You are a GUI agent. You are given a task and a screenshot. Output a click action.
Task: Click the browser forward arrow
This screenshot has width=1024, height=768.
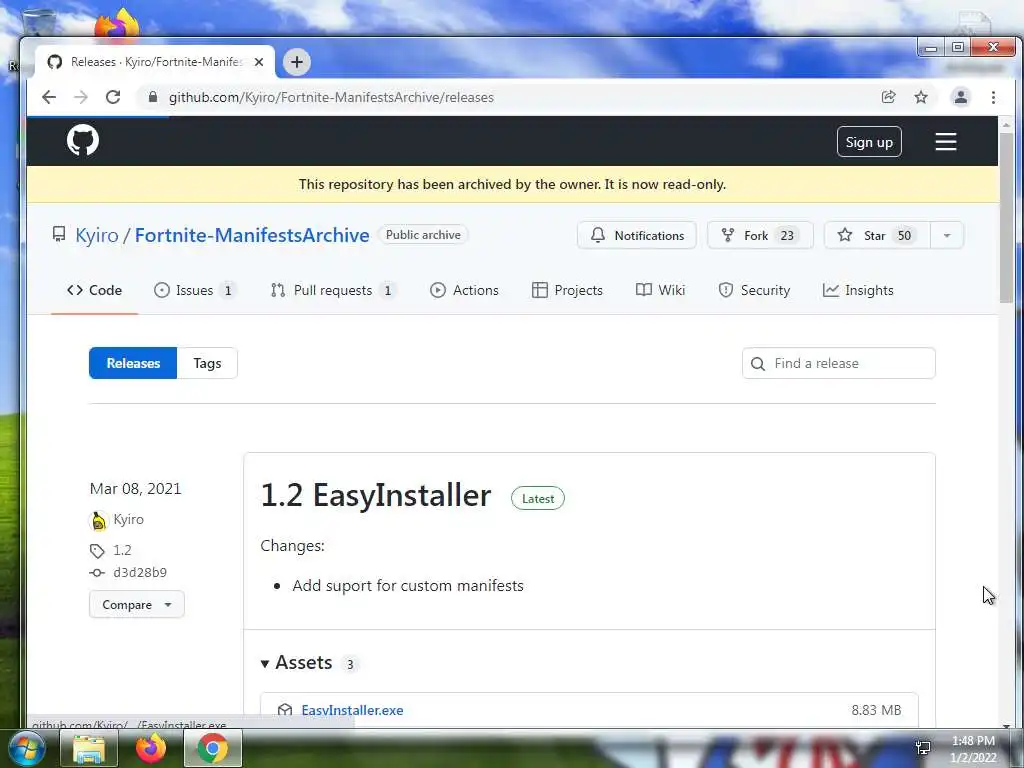(80, 97)
